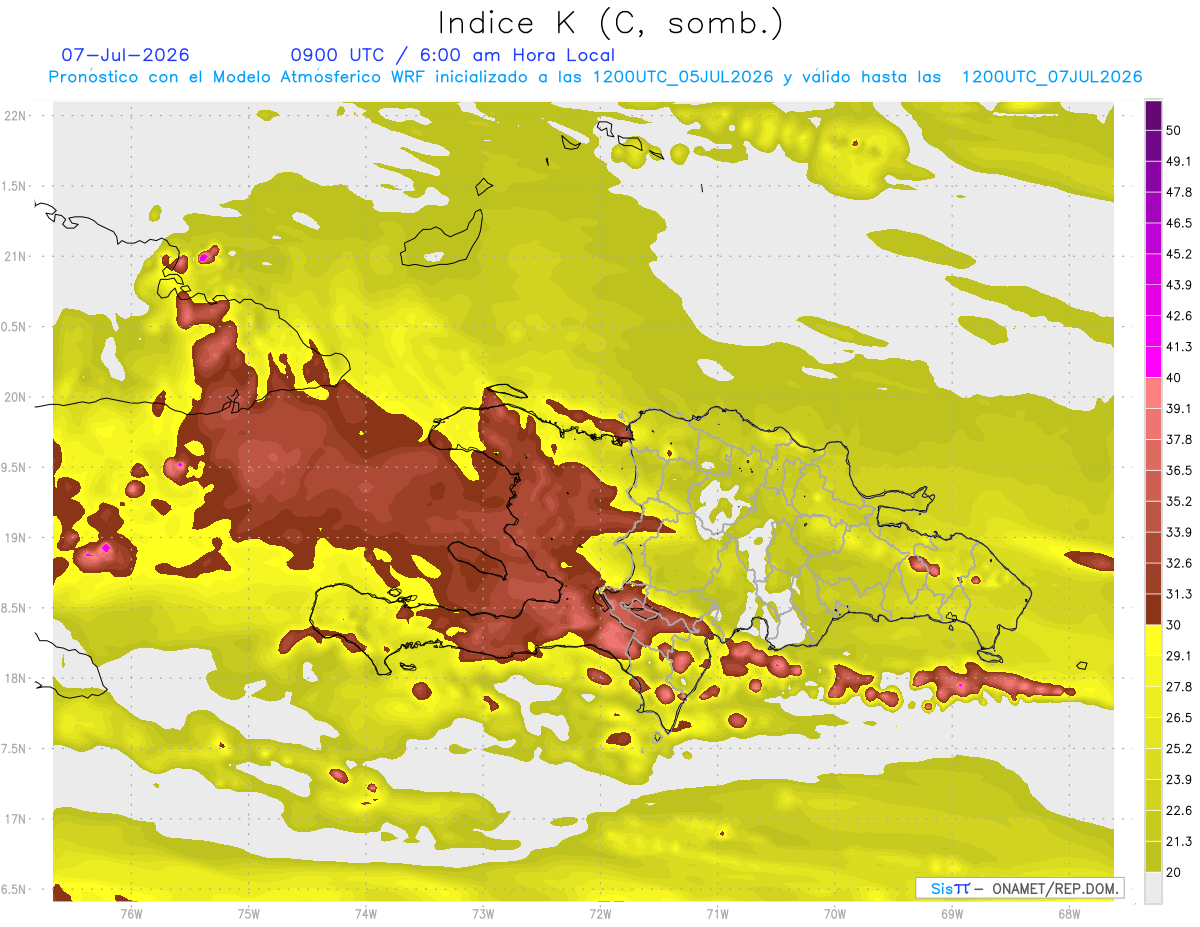Click the colorbar value "36.5"
The image size is (1200, 927).
(1179, 470)
